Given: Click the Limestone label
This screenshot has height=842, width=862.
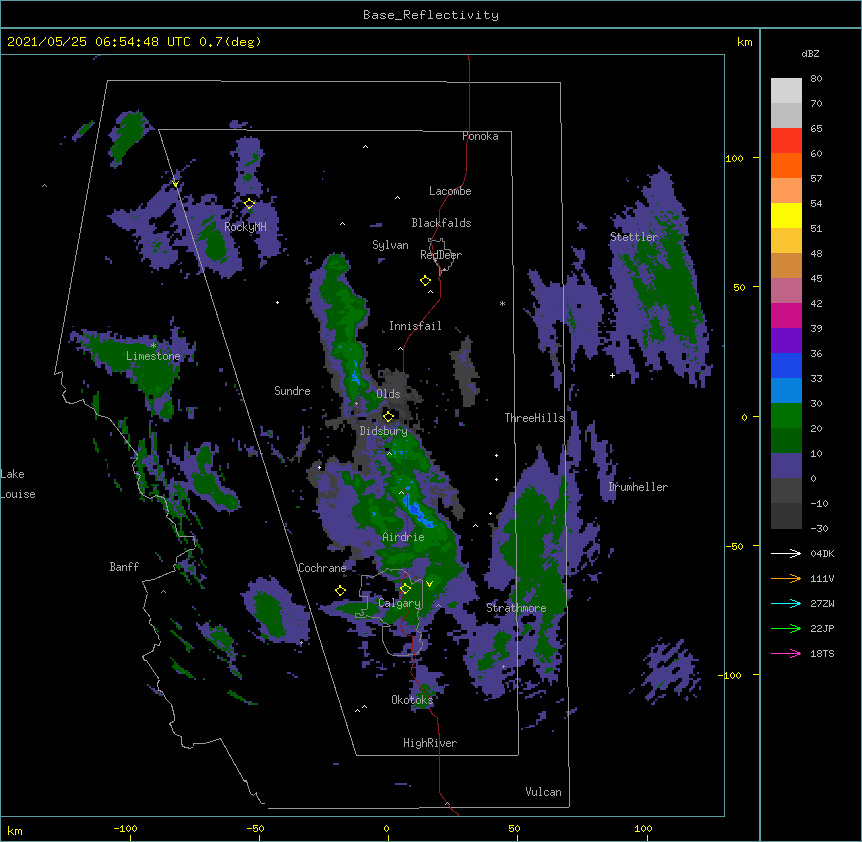Looking at the screenshot, I should click(x=153, y=356).
